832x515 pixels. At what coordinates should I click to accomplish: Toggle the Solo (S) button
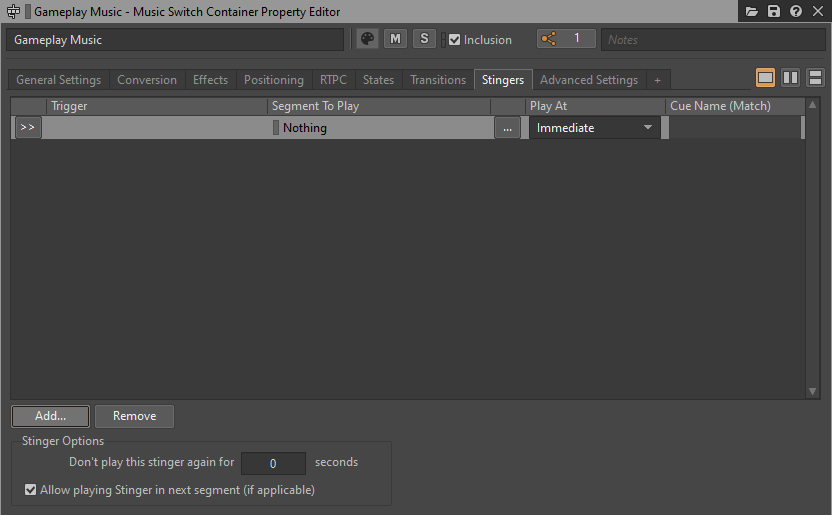tap(424, 39)
